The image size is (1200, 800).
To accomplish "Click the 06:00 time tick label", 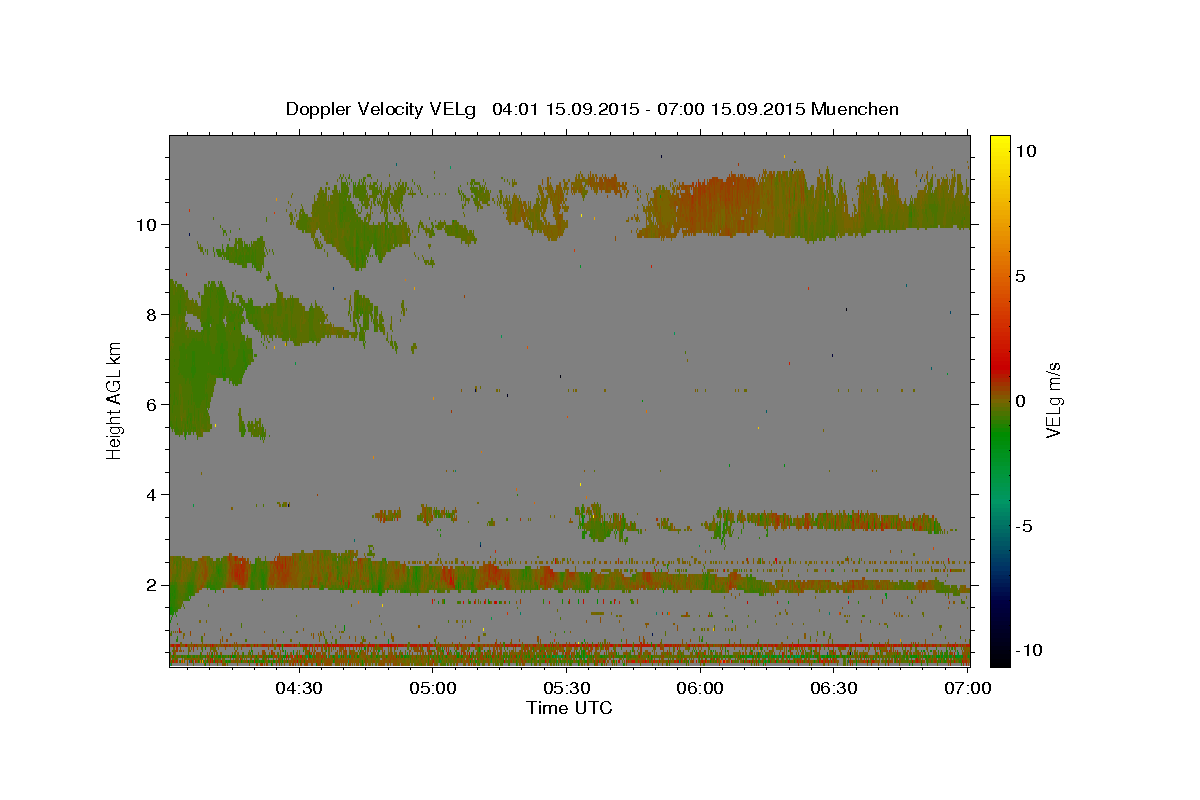I will coord(701,688).
